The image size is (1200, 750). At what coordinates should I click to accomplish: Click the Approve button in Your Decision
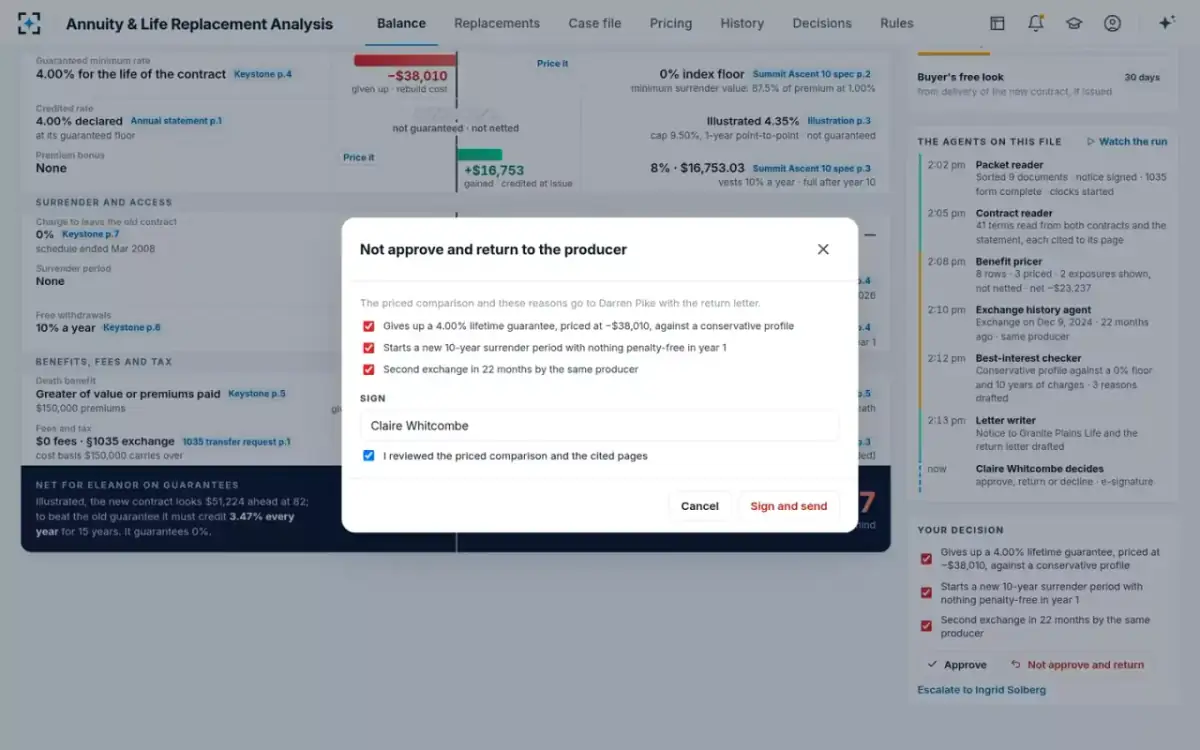coord(957,665)
